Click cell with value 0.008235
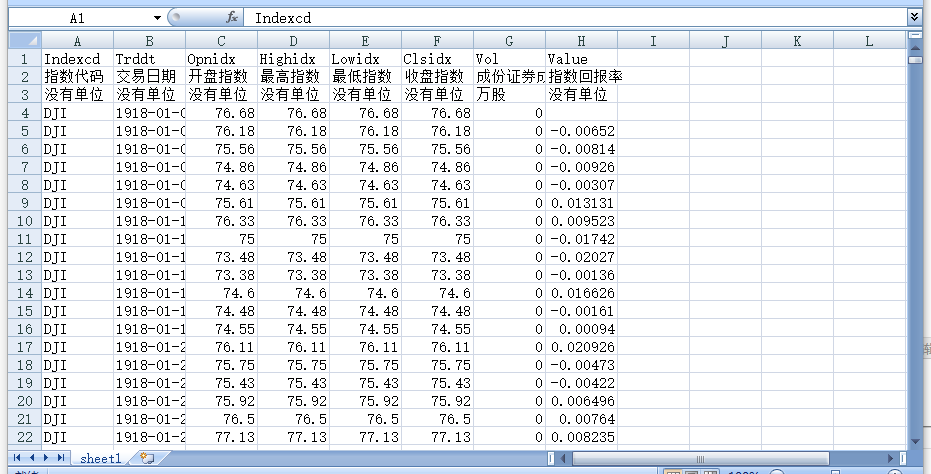Image resolution: width=931 pixels, height=474 pixels. click(581, 437)
